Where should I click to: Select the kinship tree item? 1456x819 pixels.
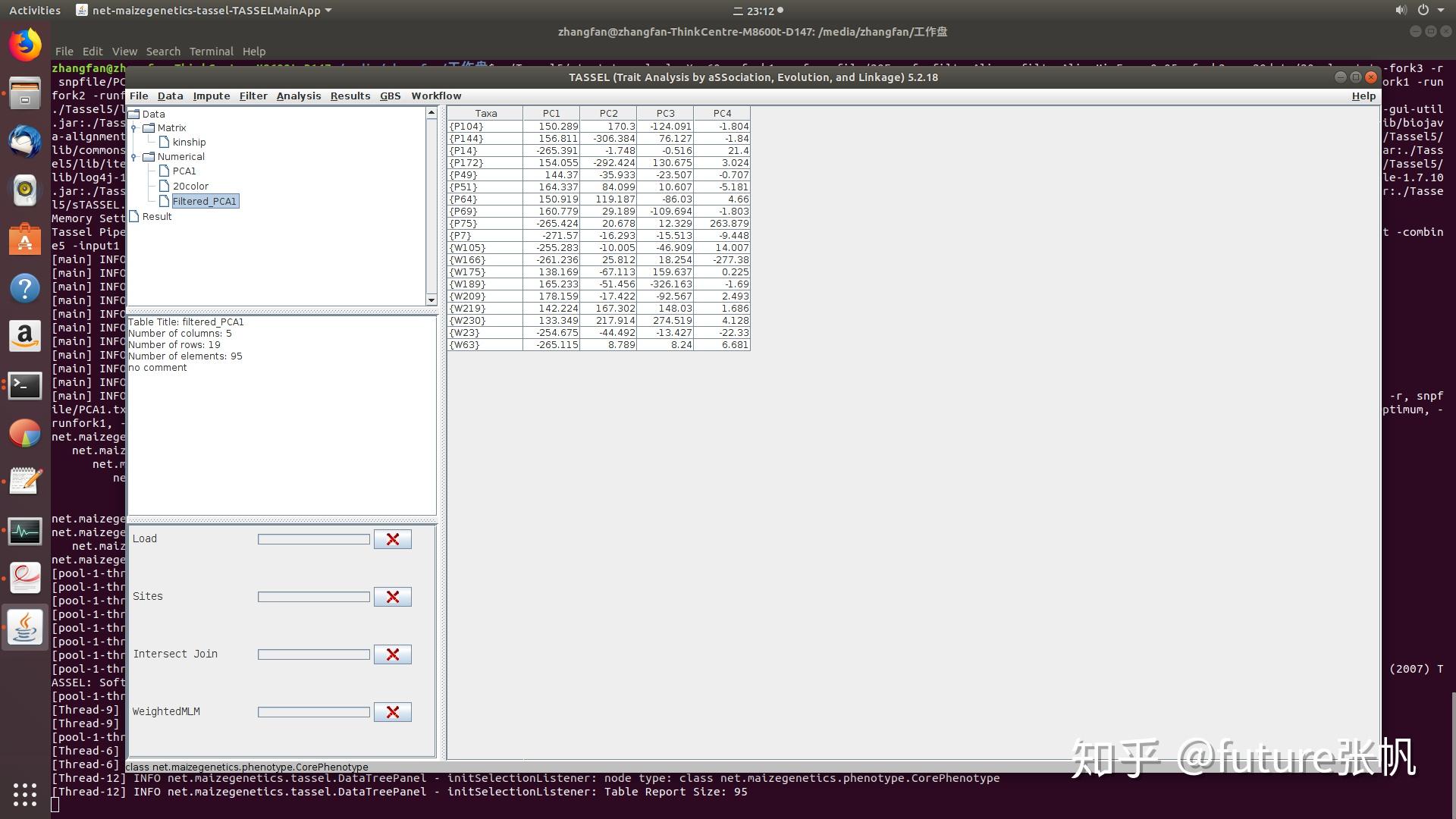pos(189,143)
